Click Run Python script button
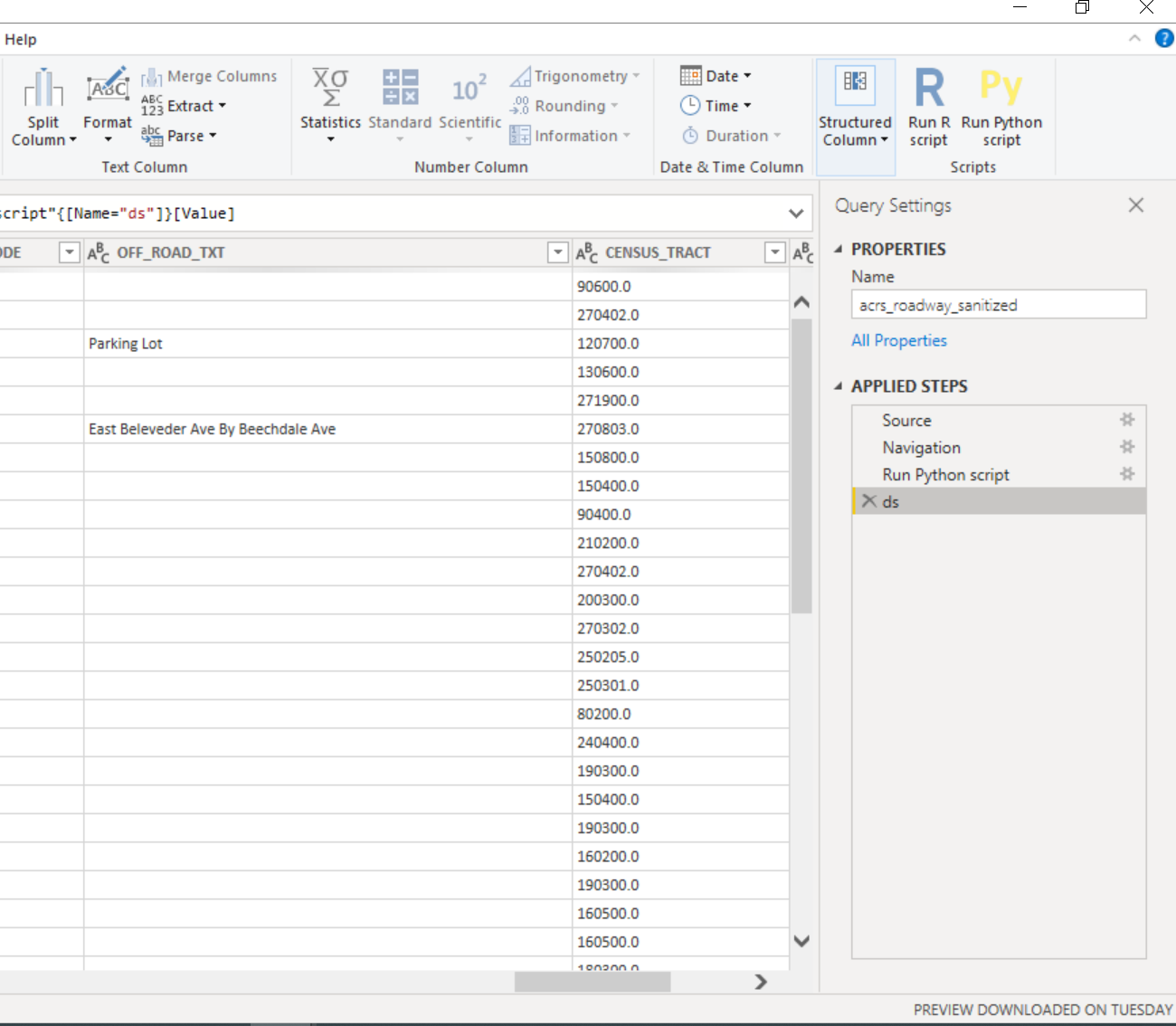1176x1026 pixels. [x=1001, y=108]
